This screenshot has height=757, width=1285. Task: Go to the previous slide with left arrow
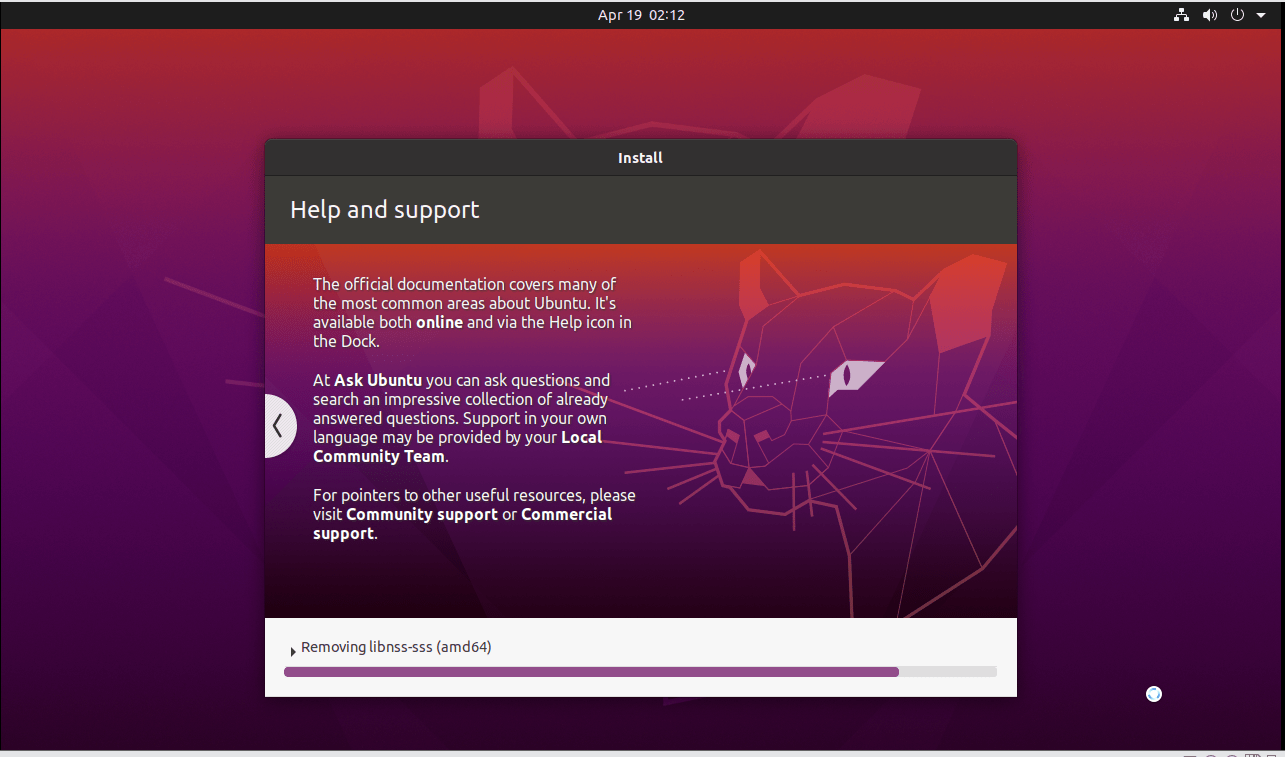[x=280, y=426]
